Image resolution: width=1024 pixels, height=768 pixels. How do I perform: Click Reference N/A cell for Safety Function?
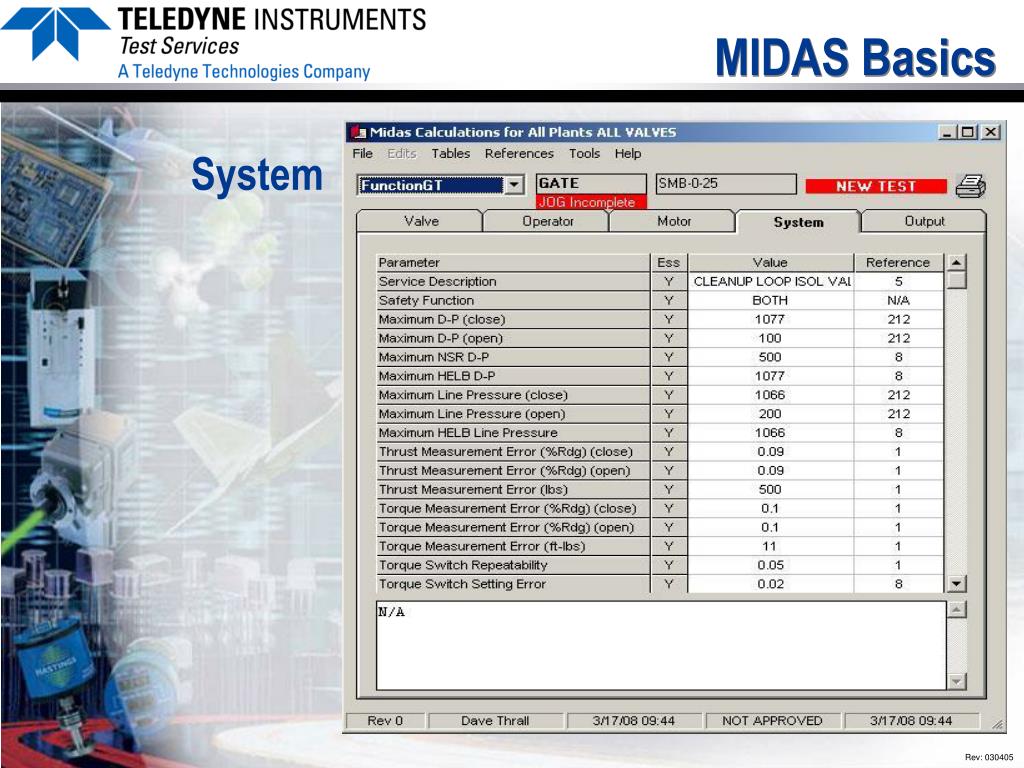898,300
